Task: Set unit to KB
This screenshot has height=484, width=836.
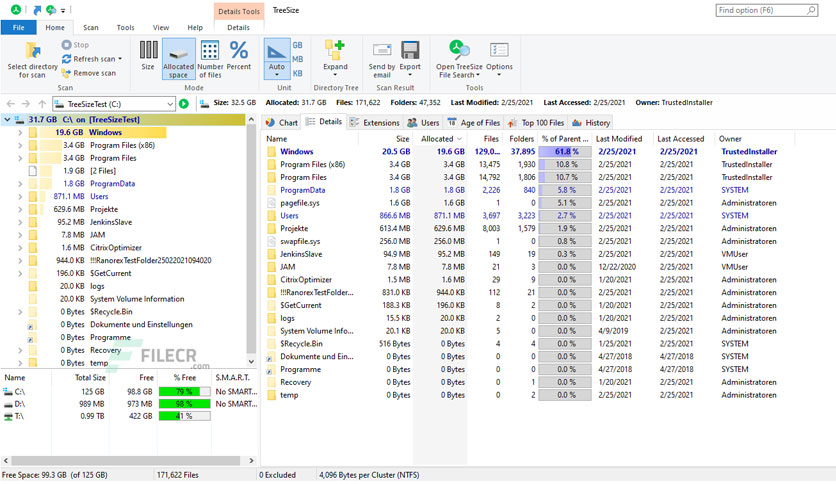Action: 298,73
